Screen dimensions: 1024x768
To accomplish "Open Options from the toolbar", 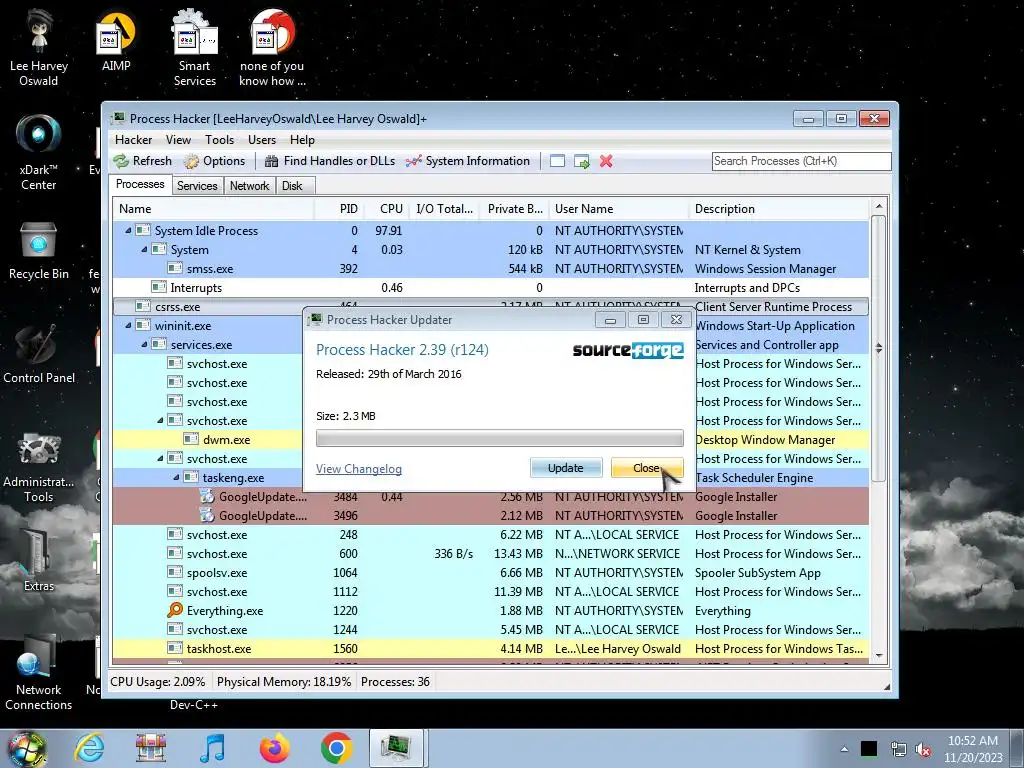I will point(214,161).
